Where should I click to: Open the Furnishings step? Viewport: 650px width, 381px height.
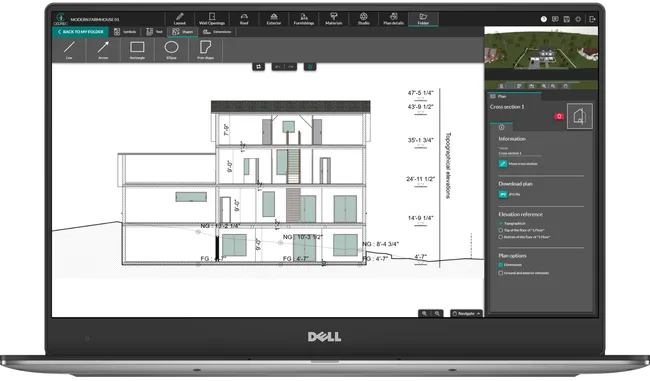(x=304, y=19)
